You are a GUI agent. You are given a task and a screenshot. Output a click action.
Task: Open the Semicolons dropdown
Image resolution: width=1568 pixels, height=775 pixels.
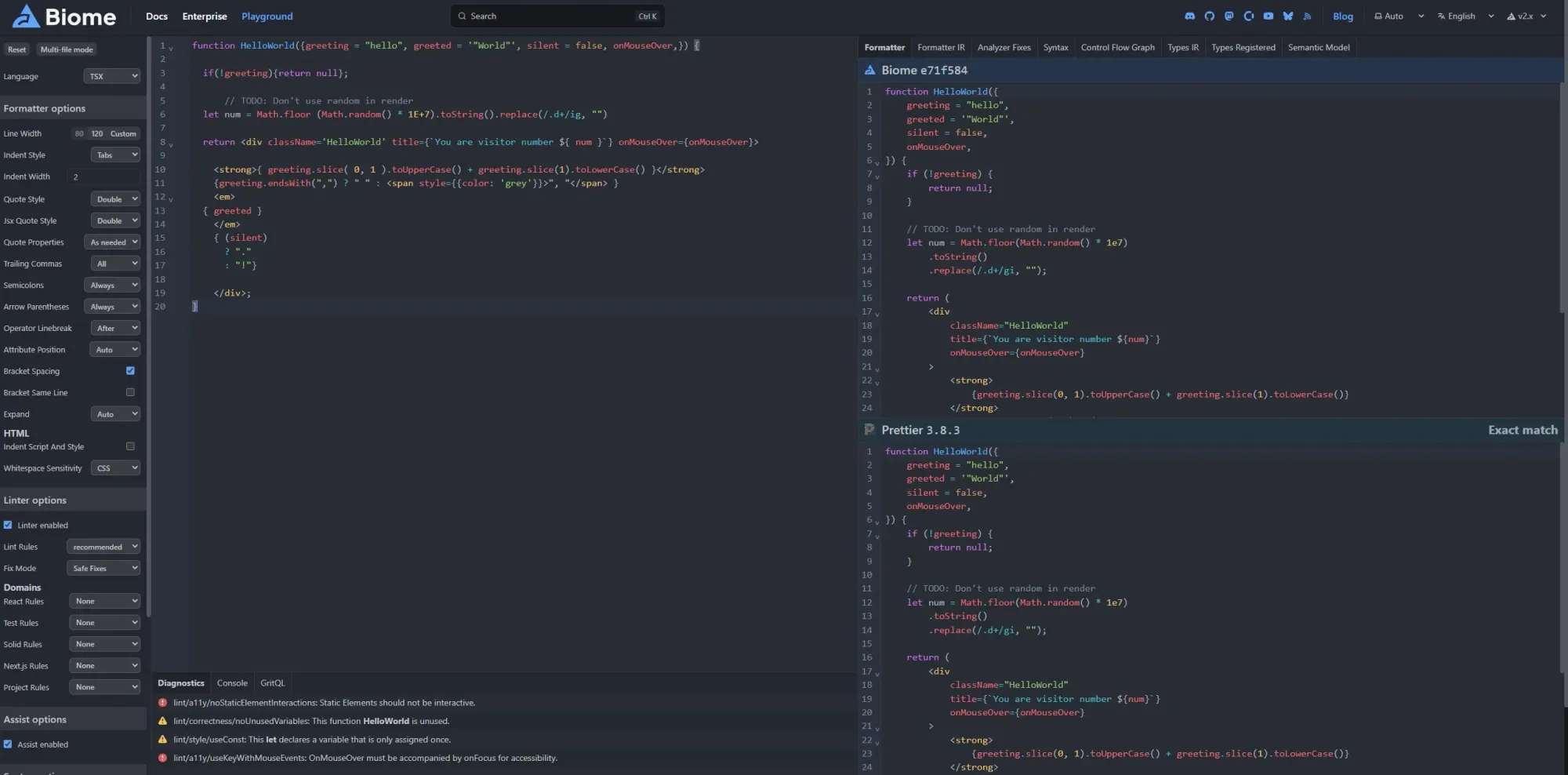pyautogui.click(x=112, y=286)
